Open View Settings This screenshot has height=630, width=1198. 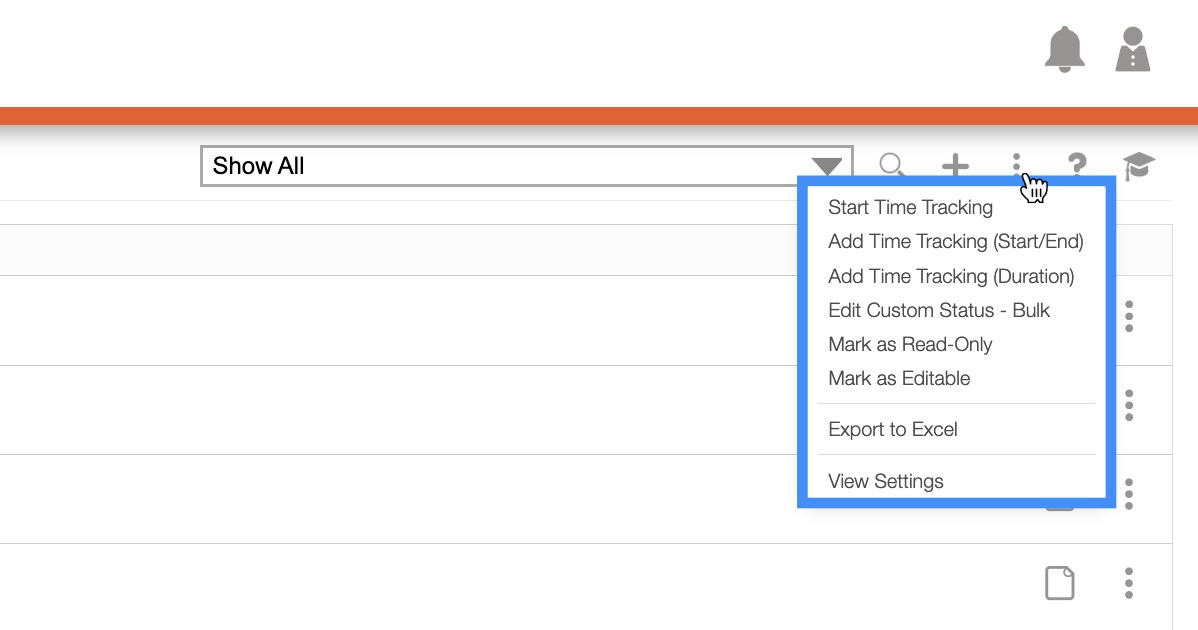tap(886, 481)
